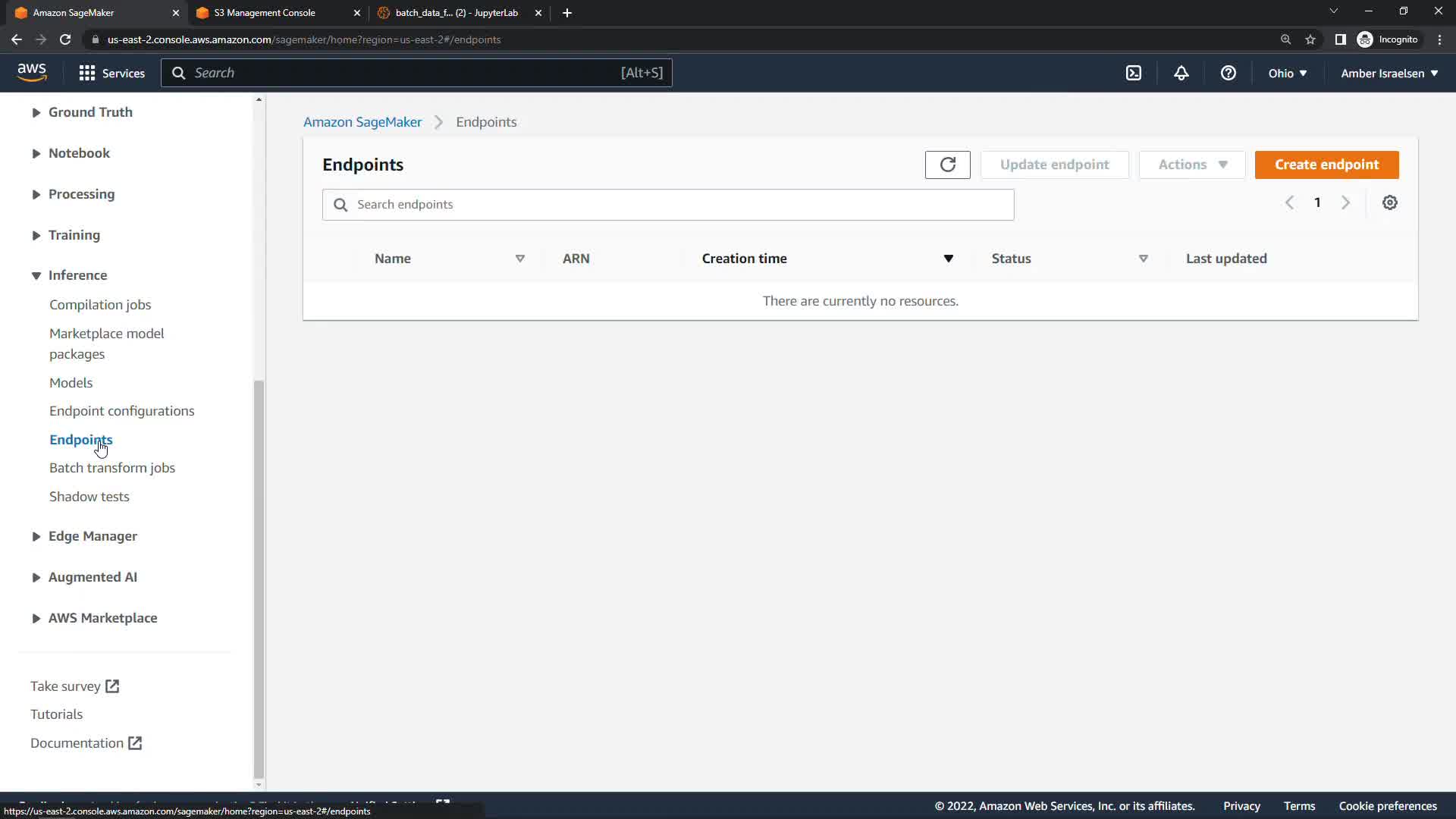Open the Ohio region dropdown
Viewport: 1456px width, 819px height.
1287,74
